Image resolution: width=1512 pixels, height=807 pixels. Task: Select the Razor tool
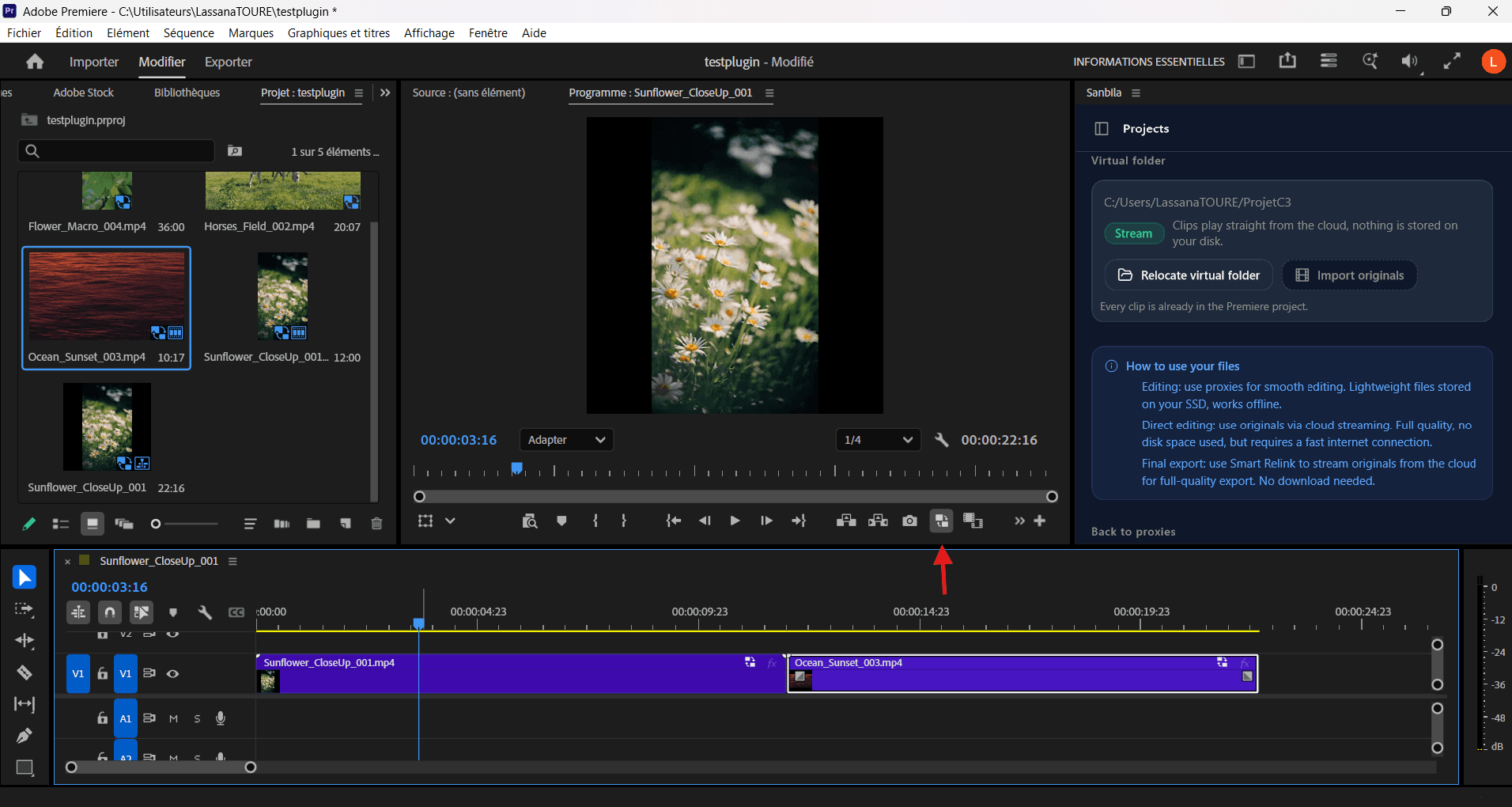point(25,672)
